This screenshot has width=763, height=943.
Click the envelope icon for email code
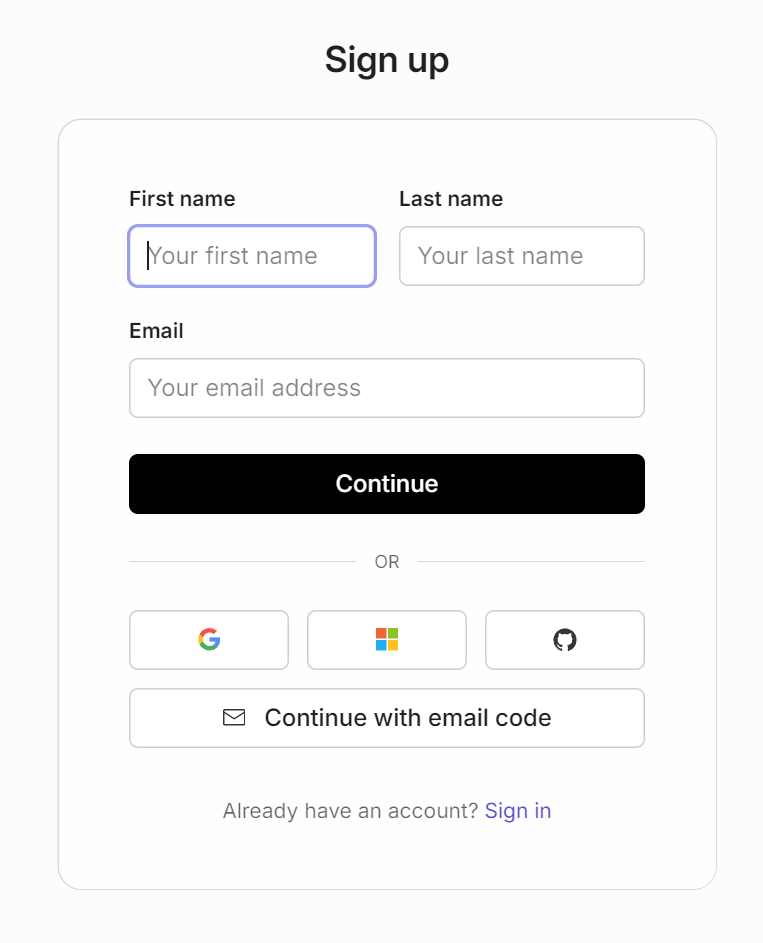click(234, 717)
